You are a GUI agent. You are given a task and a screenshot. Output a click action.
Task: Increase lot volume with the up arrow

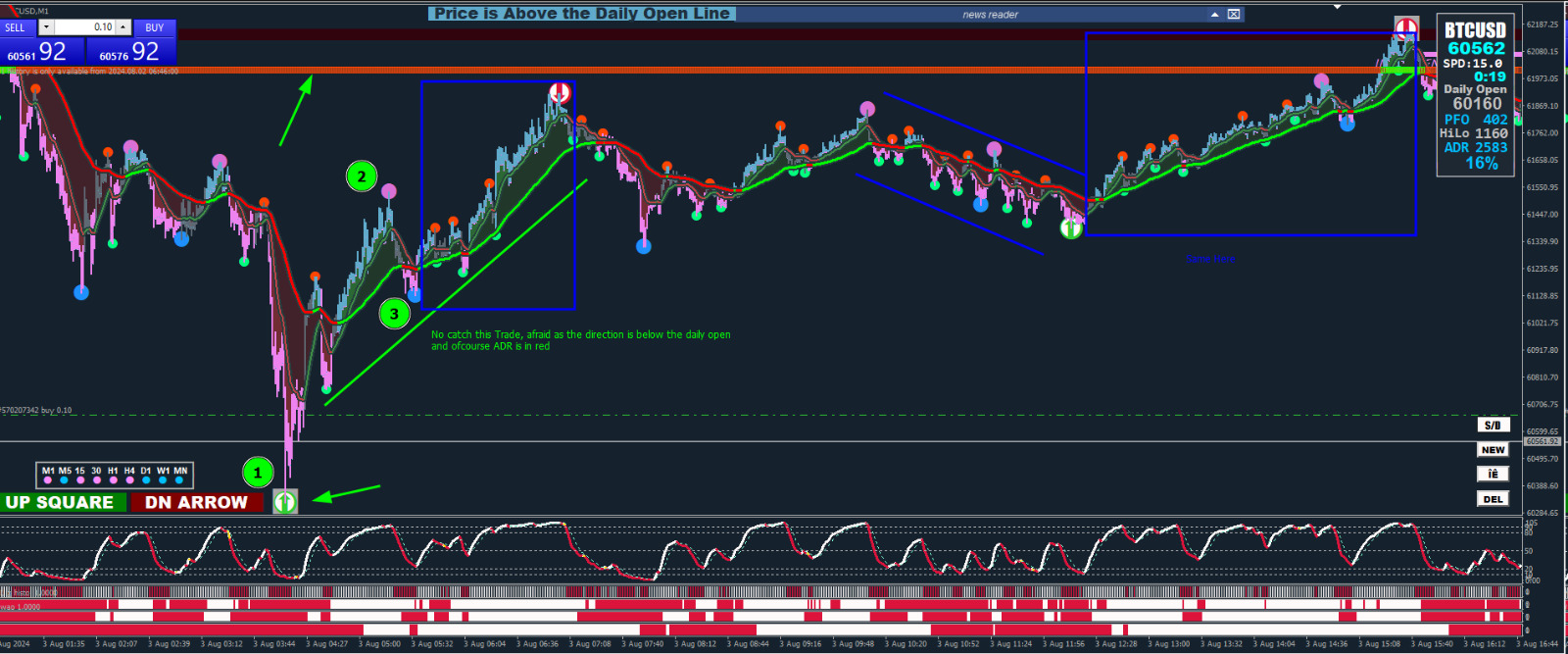point(123,27)
